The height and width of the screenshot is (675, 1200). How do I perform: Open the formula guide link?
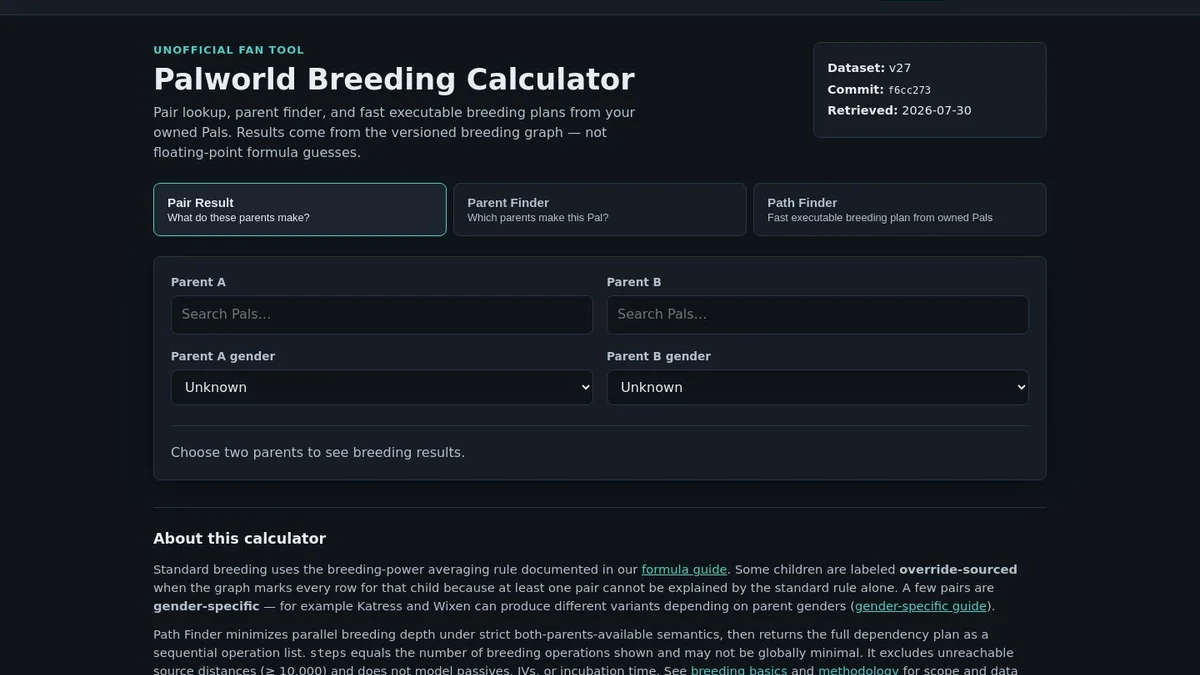coord(684,569)
